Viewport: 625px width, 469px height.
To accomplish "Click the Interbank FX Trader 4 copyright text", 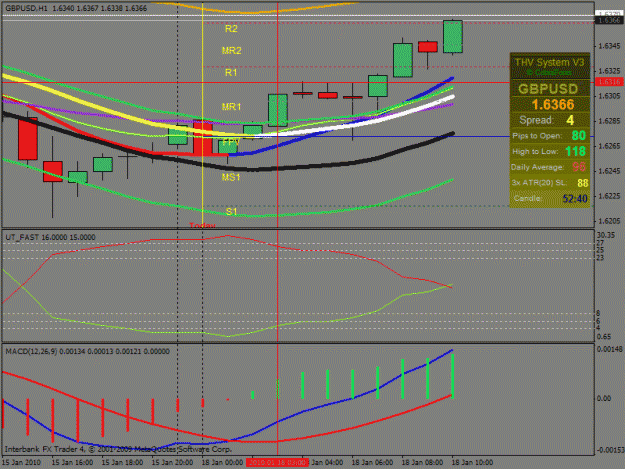I will point(118,449).
